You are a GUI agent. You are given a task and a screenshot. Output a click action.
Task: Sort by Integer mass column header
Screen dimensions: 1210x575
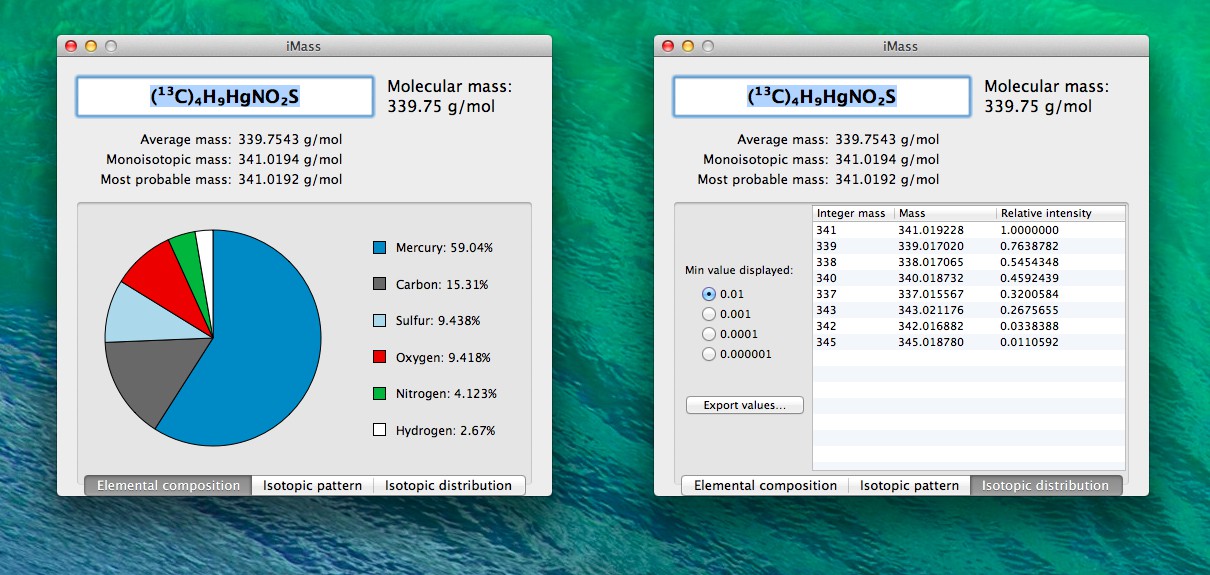point(854,214)
